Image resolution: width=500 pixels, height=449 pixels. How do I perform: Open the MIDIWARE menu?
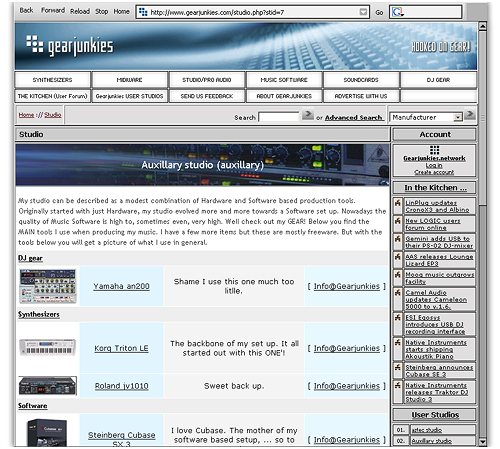[x=129, y=80]
